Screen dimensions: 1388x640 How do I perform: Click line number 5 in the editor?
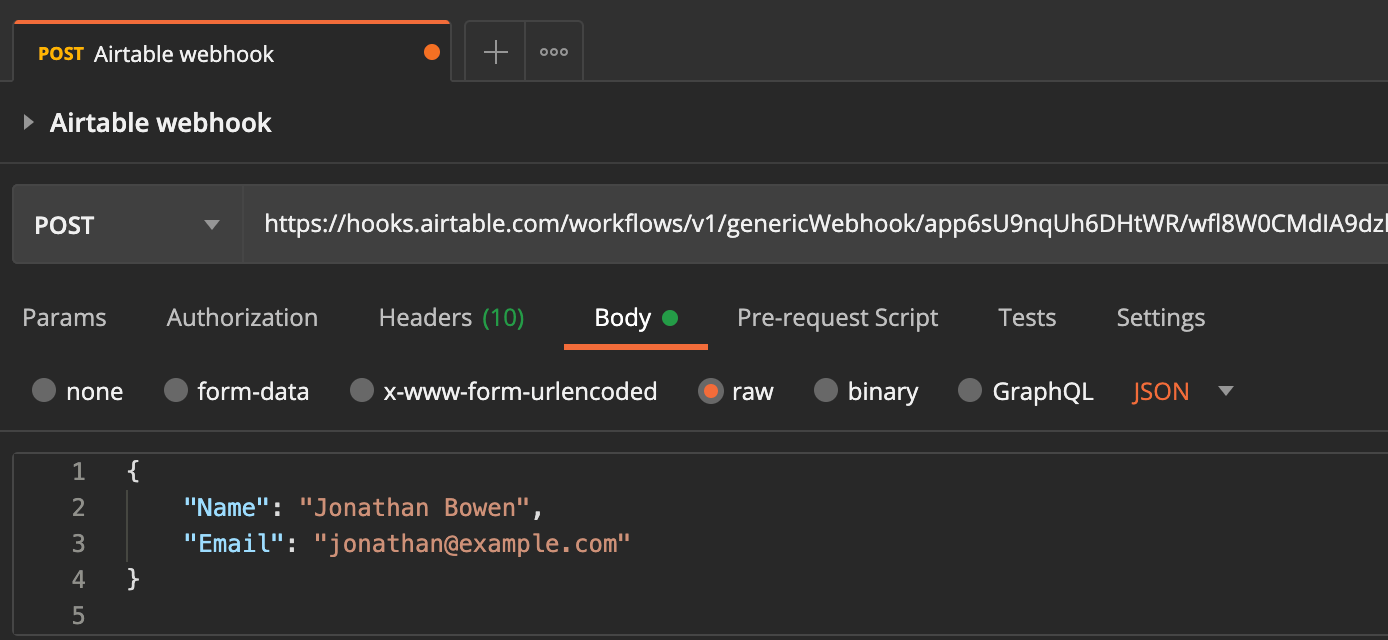point(79,616)
